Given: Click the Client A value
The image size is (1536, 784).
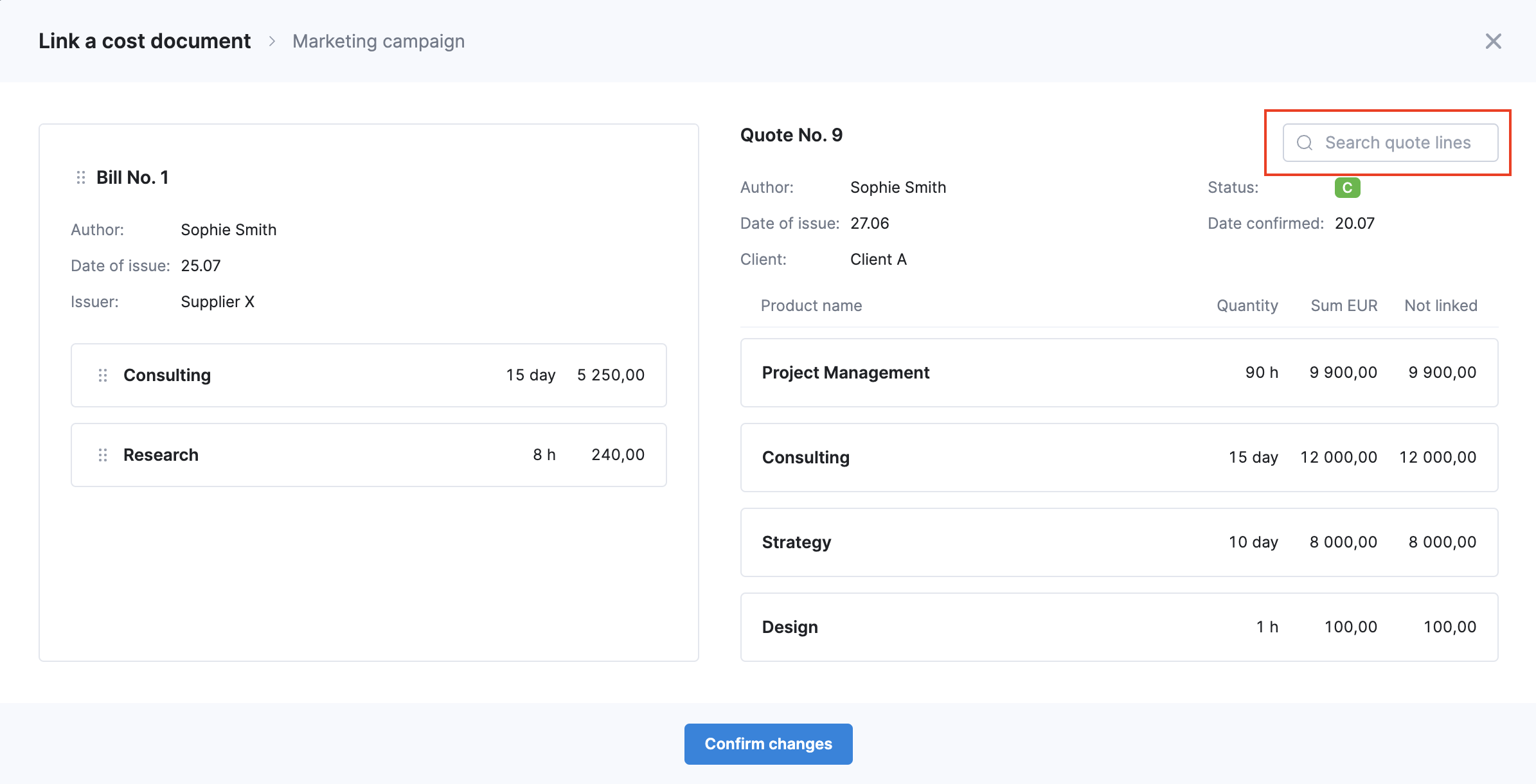Looking at the screenshot, I should [x=878, y=259].
